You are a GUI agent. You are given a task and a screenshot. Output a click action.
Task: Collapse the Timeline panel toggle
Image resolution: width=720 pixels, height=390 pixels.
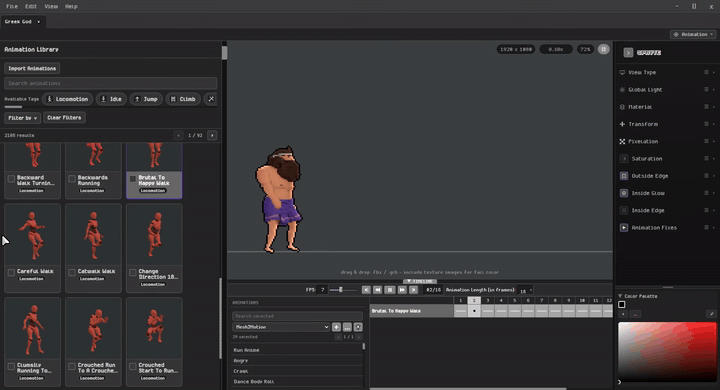(420, 281)
